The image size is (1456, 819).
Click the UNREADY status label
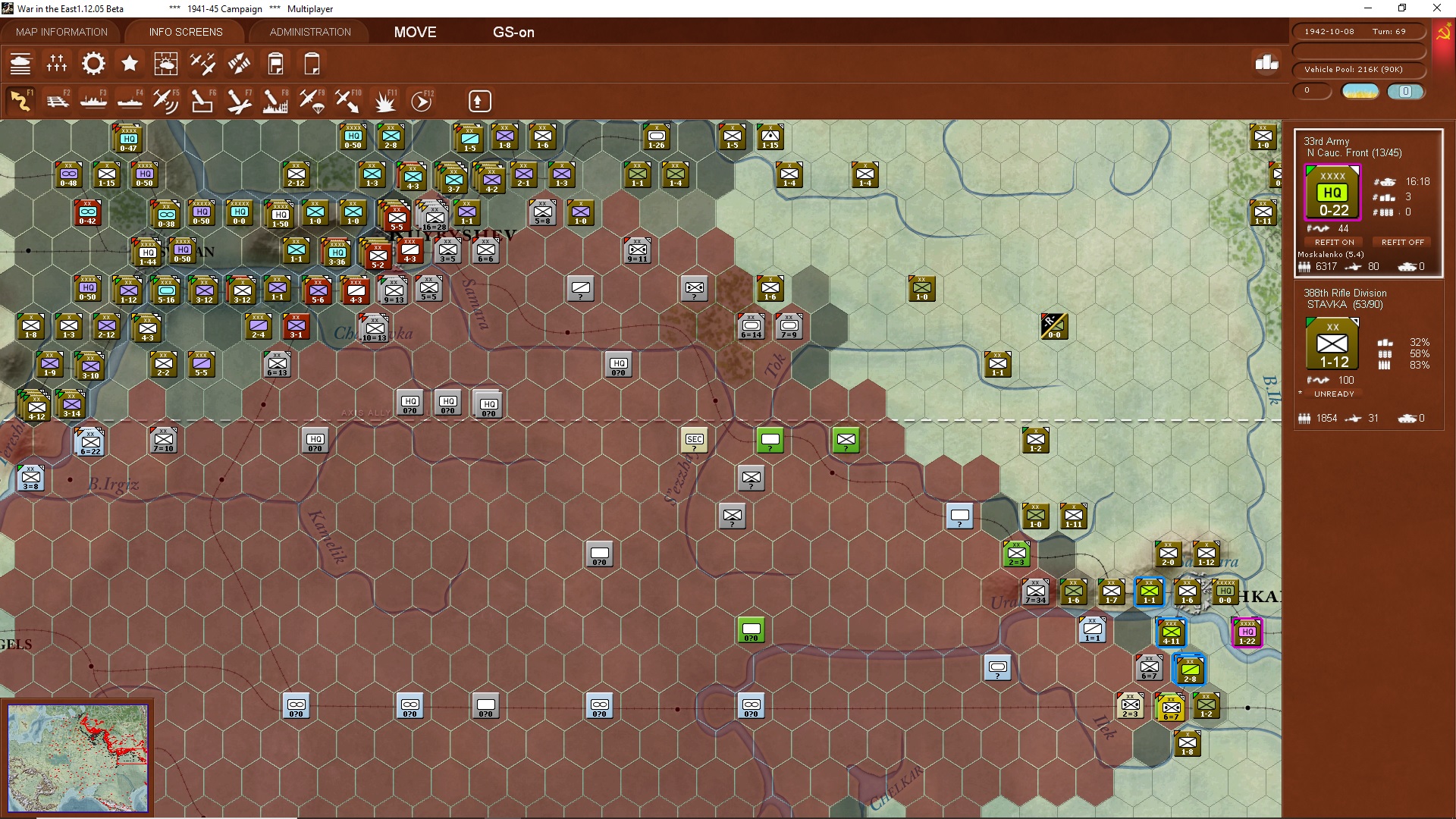[1334, 394]
